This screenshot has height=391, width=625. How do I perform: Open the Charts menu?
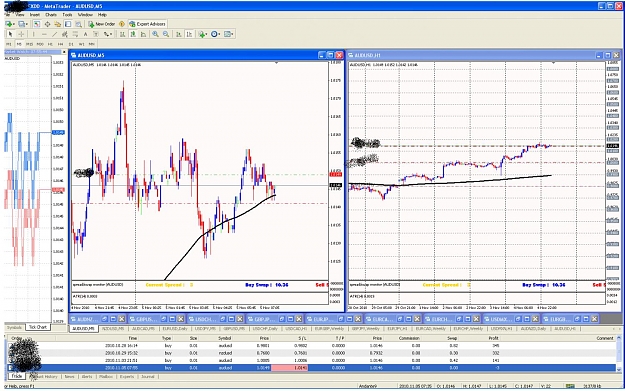pos(51,15)
